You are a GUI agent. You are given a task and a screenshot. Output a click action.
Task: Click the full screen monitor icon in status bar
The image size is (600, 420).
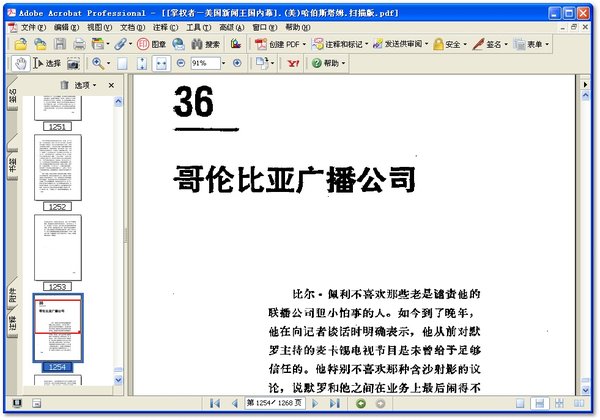(17, 403)
